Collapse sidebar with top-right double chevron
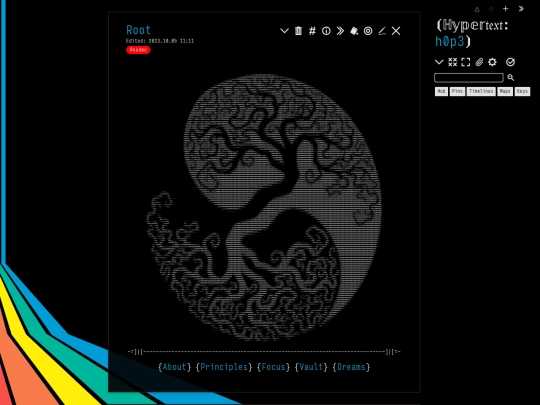540x405 pixels. pyautogui.click(x=521, y=9)
